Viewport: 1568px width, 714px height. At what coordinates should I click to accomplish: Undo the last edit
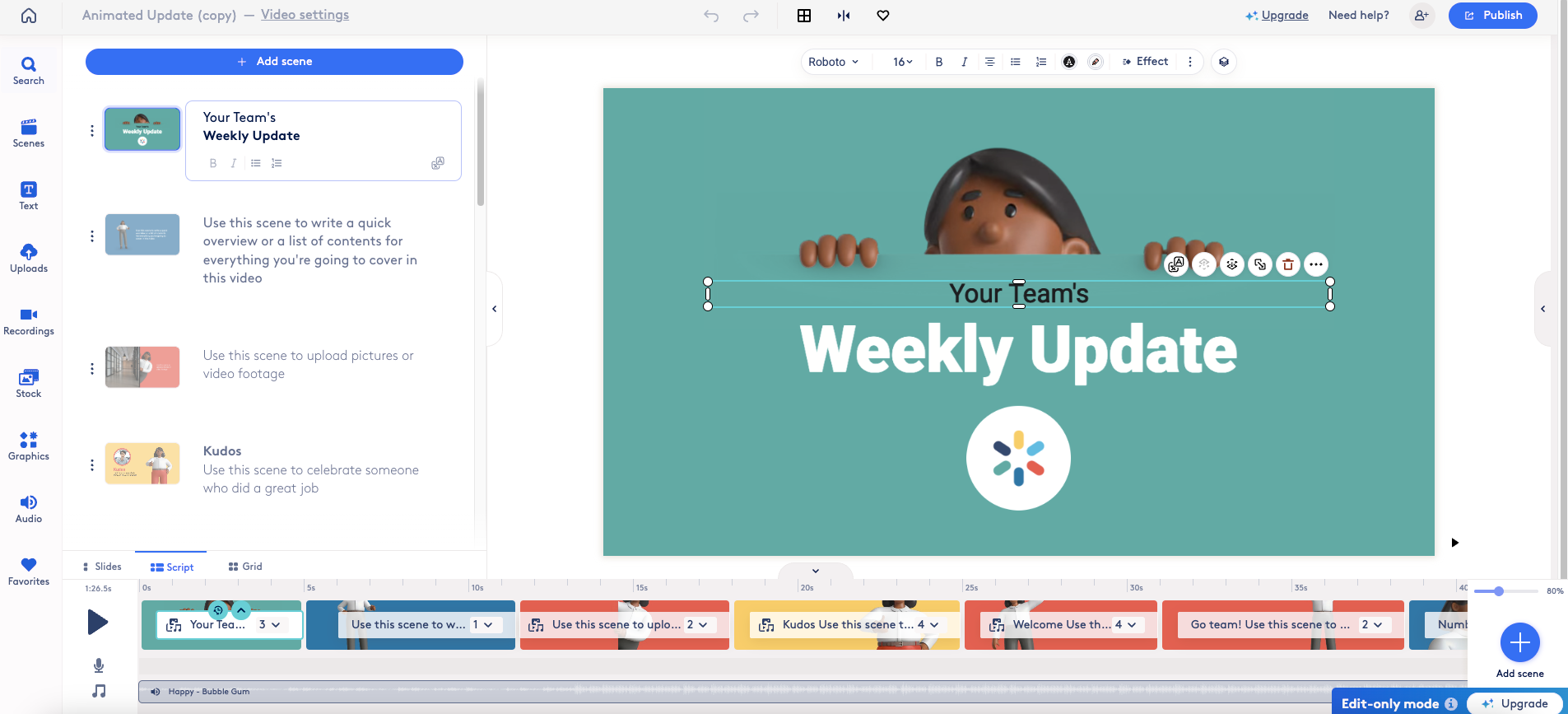coord(711,16)
